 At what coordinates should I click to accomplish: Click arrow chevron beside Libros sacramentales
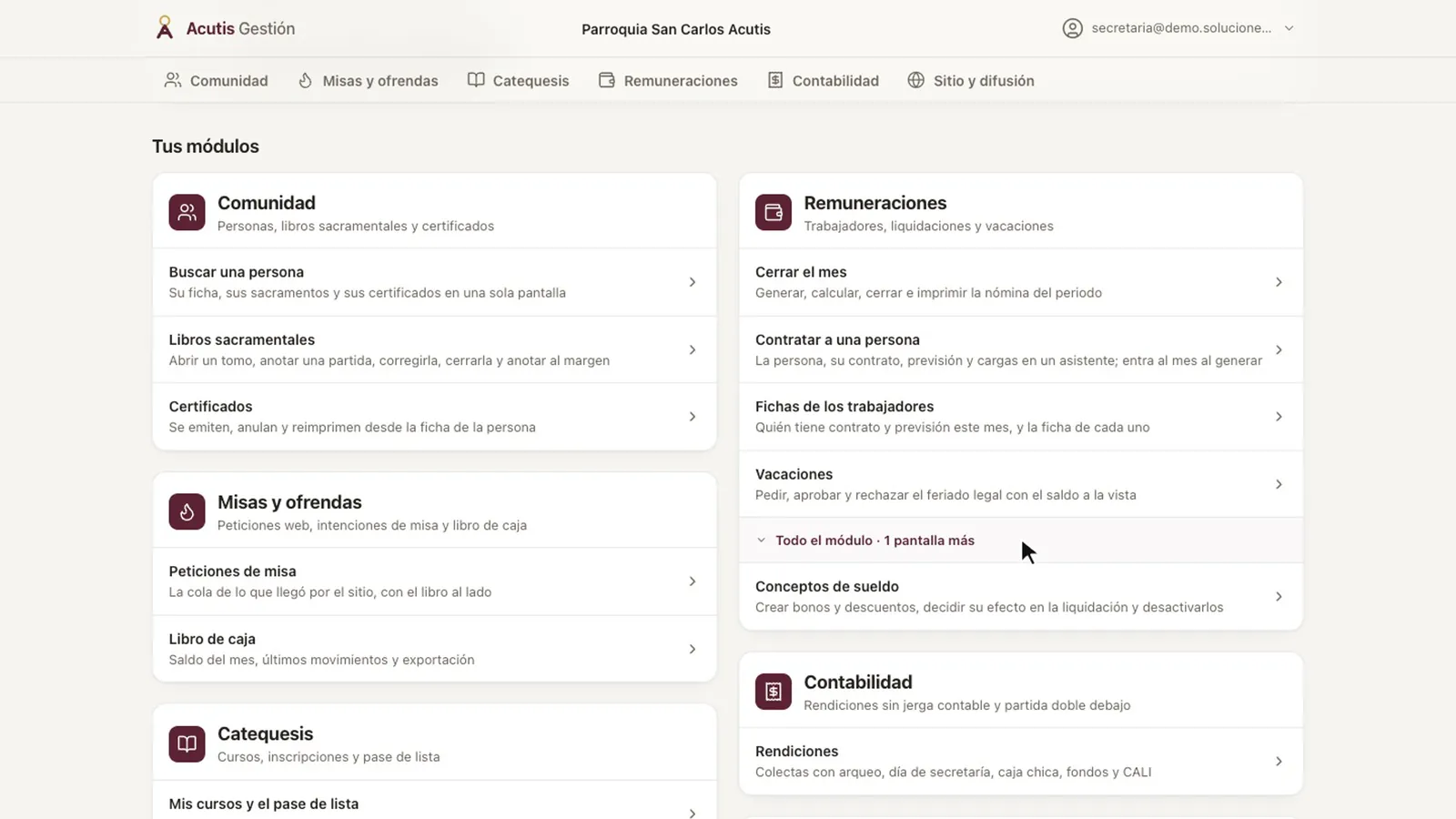tap(693, 349)
